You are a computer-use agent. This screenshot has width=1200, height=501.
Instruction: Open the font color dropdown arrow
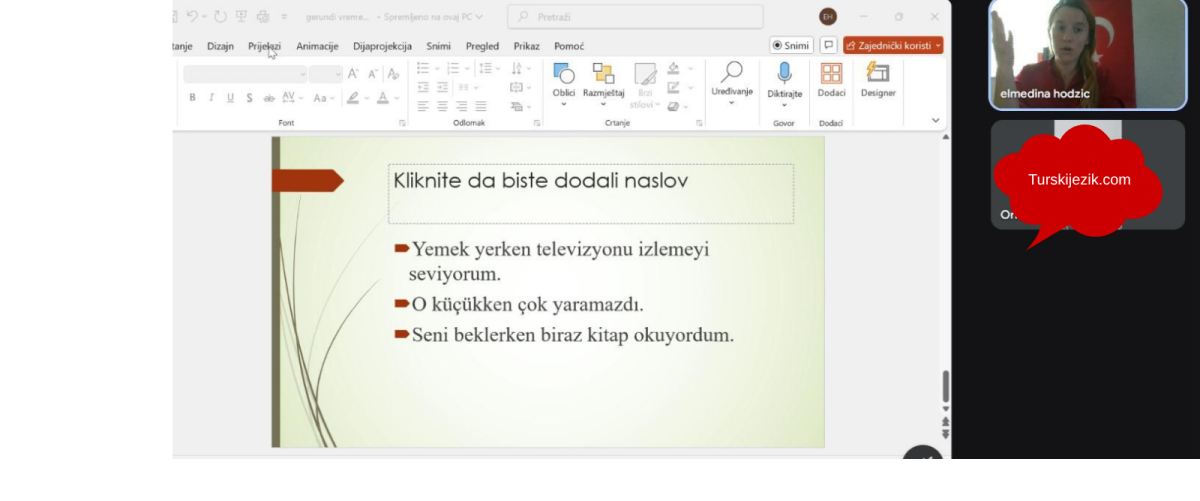pos(397,98)
